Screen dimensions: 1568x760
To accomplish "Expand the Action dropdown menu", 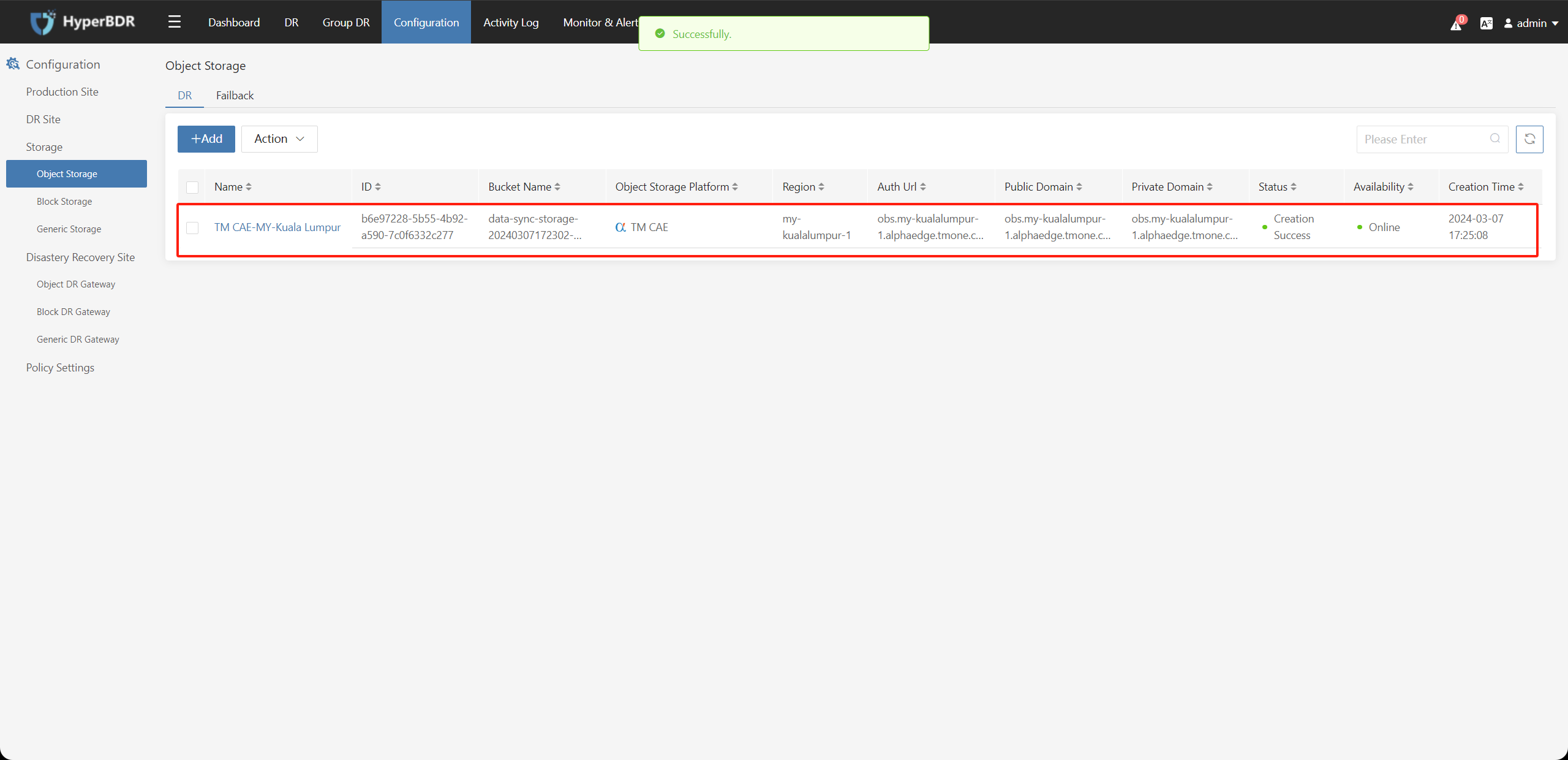I will tap(279, 139).
